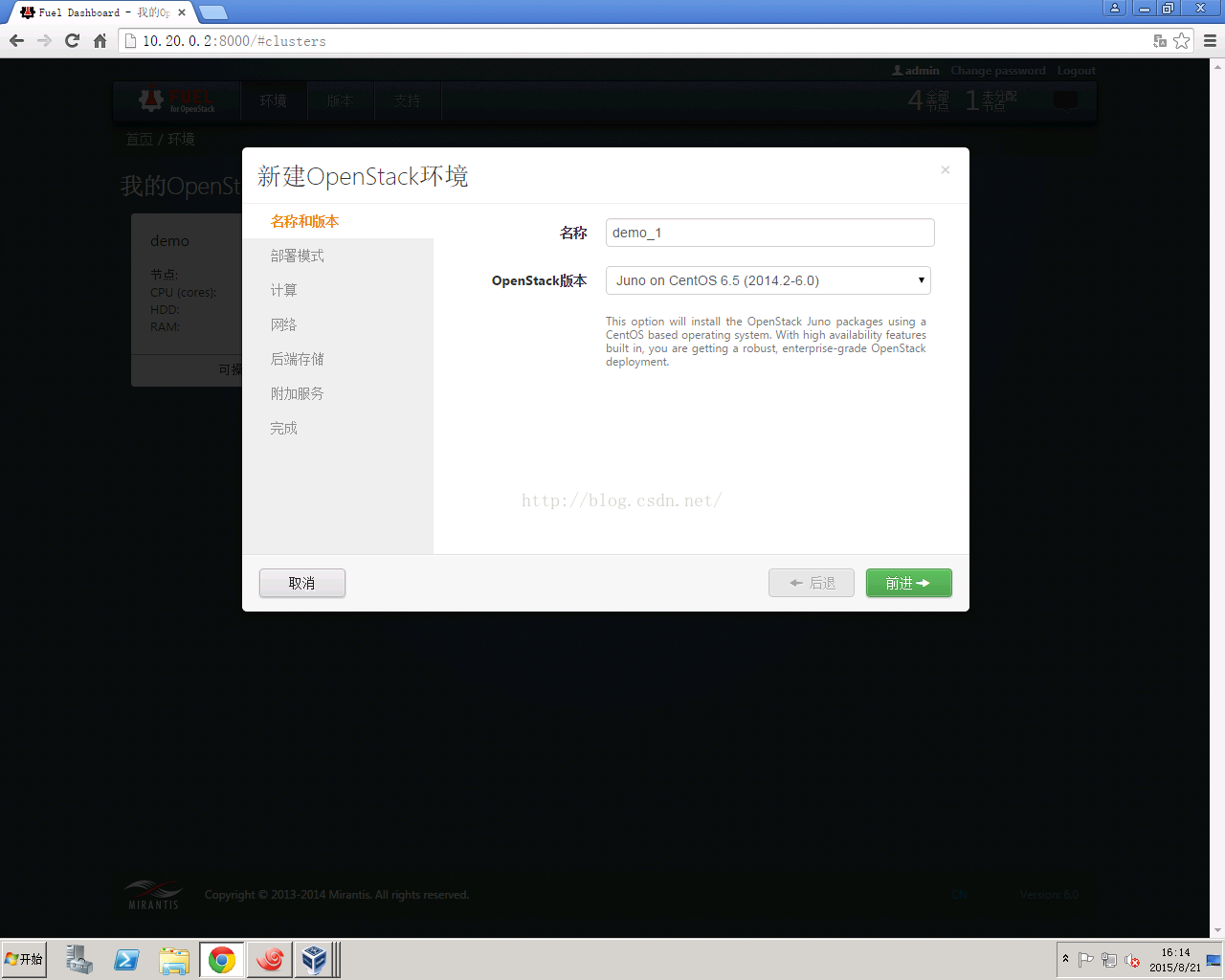The image size is (1225, 980).
Task: Click the Action Center flag tray icon
Action: pos(1085,960)
